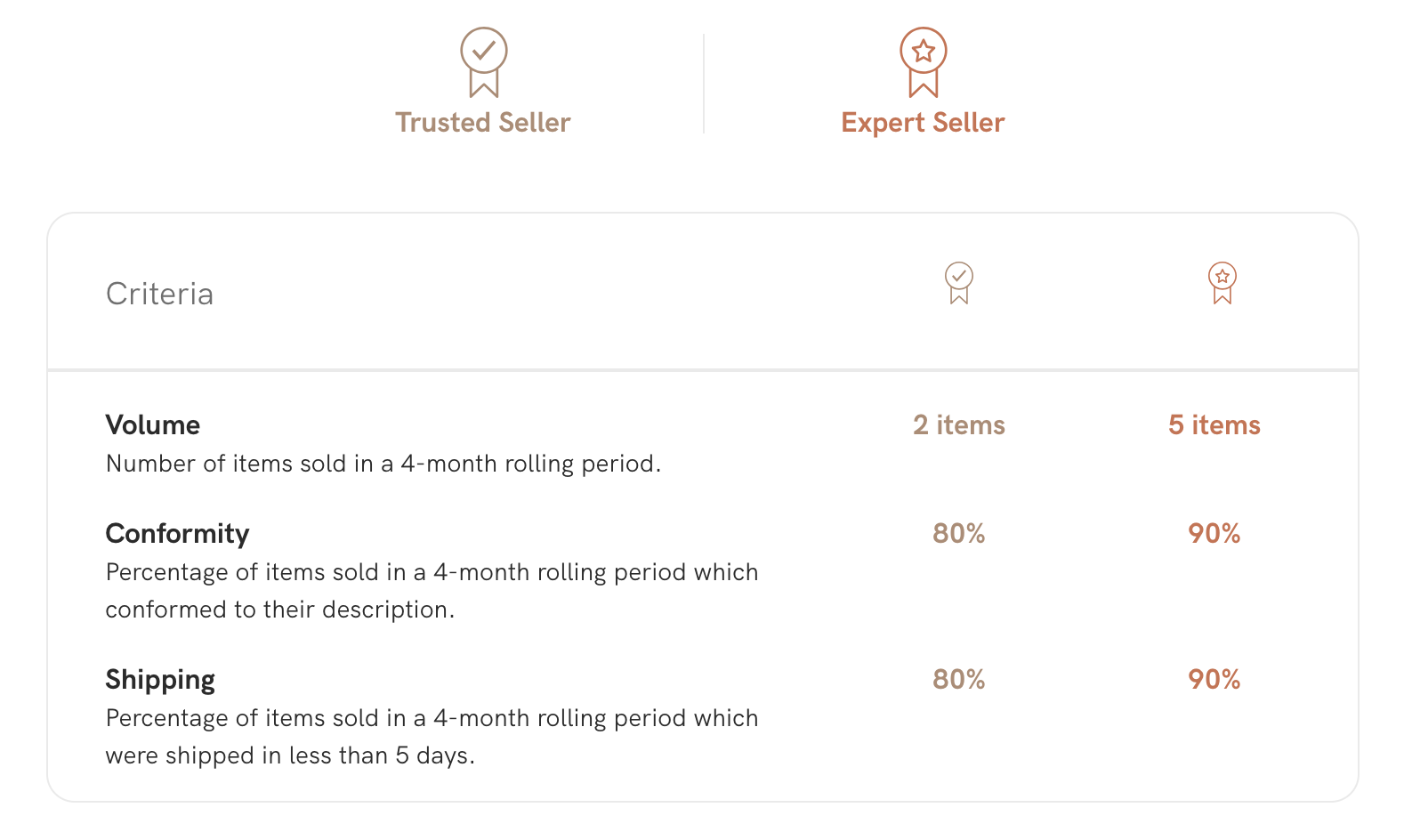The width and height of the screenshot is (1404, 840).
Task: Select the Expert Seller heading text
Action: 923,122
